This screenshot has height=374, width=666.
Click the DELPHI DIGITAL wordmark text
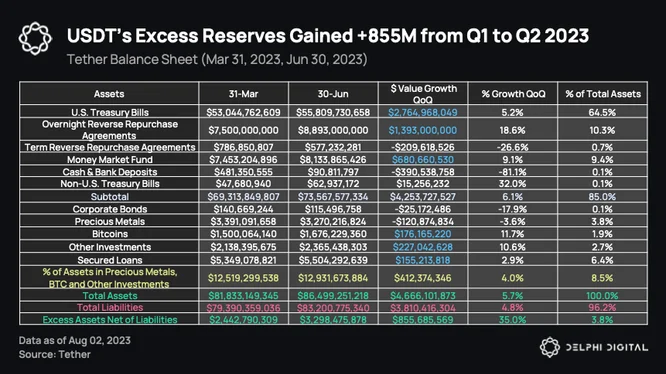(x=607, y=347)
